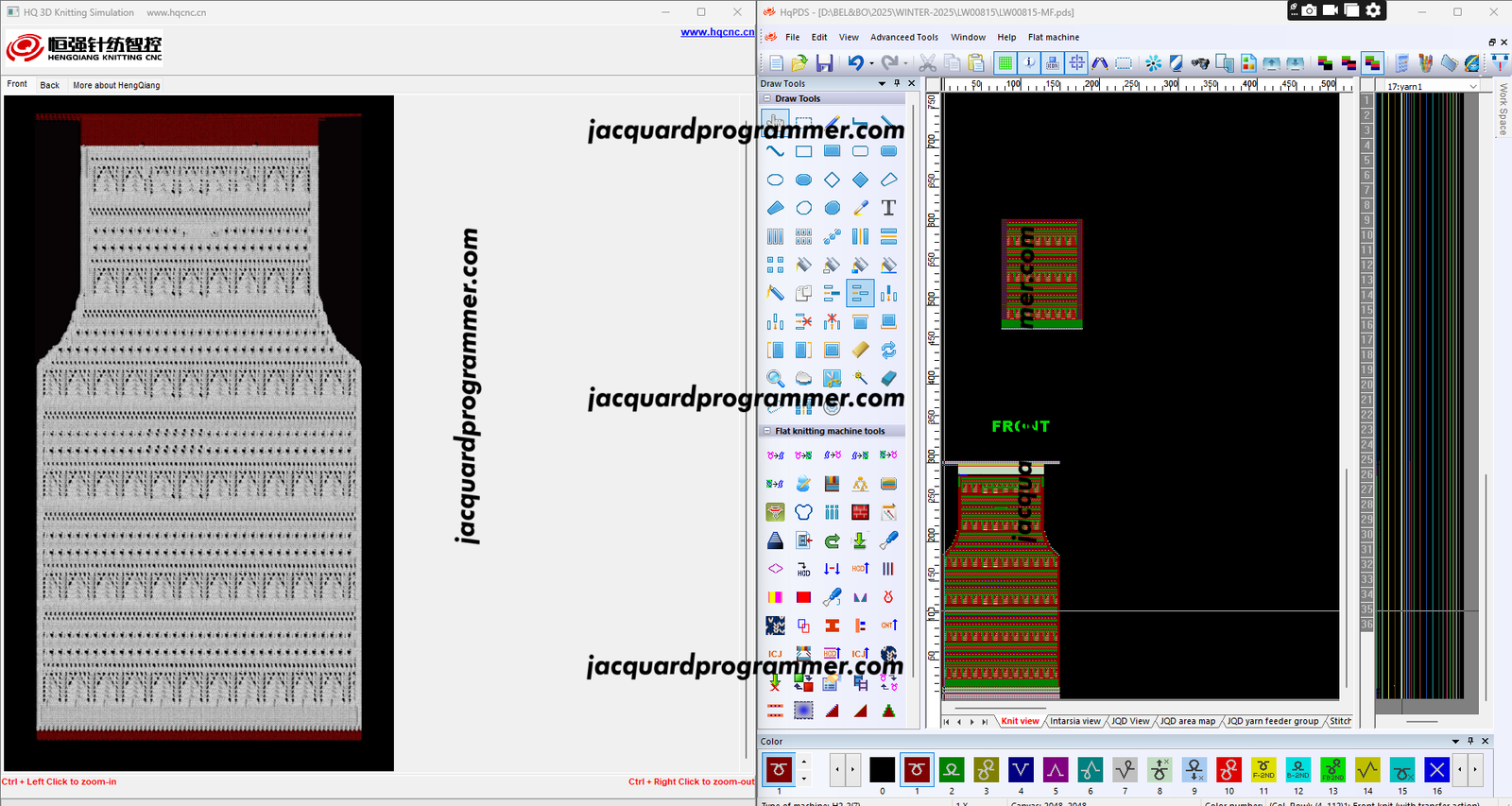Choose the filled diamond shape tool
1512x806 pixels.
pos(860,180)
